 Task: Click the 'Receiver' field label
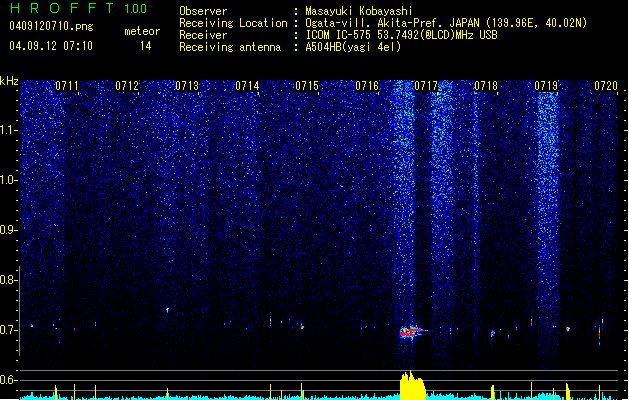pyautogui.click(x=203, y=35)
